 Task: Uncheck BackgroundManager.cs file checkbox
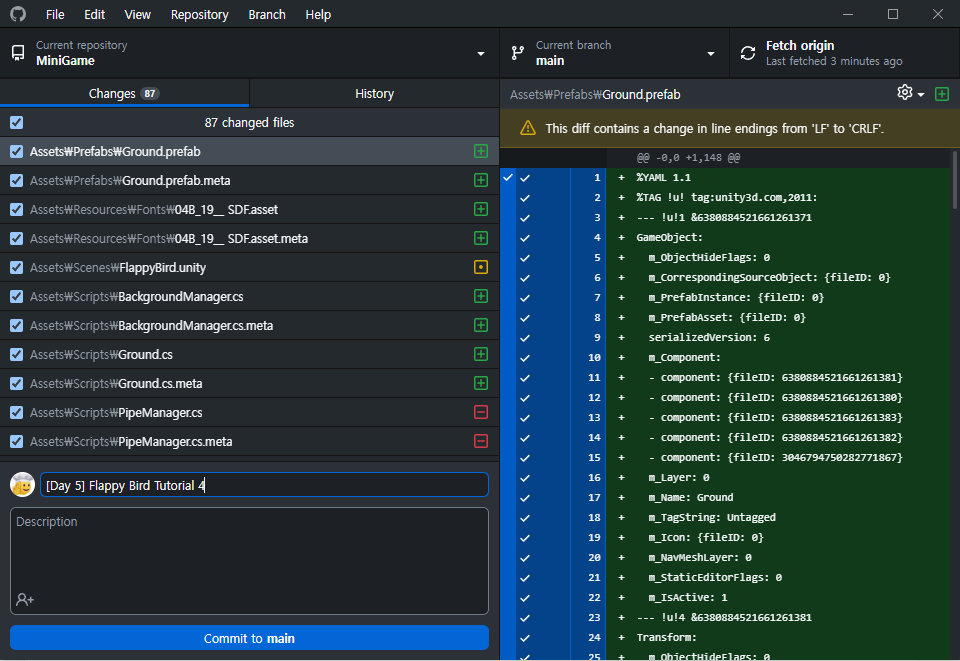tap(17, 296)
